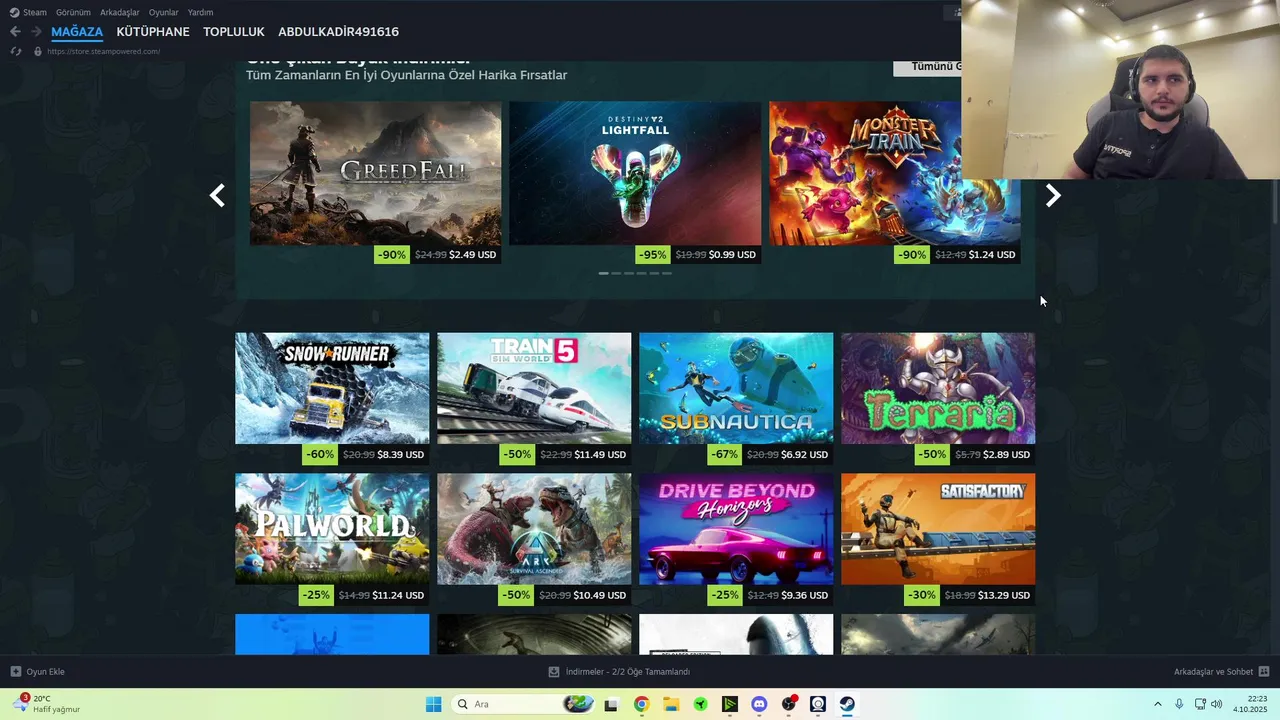Switch to the KÜTÜPHANE tab

point(153,32)
